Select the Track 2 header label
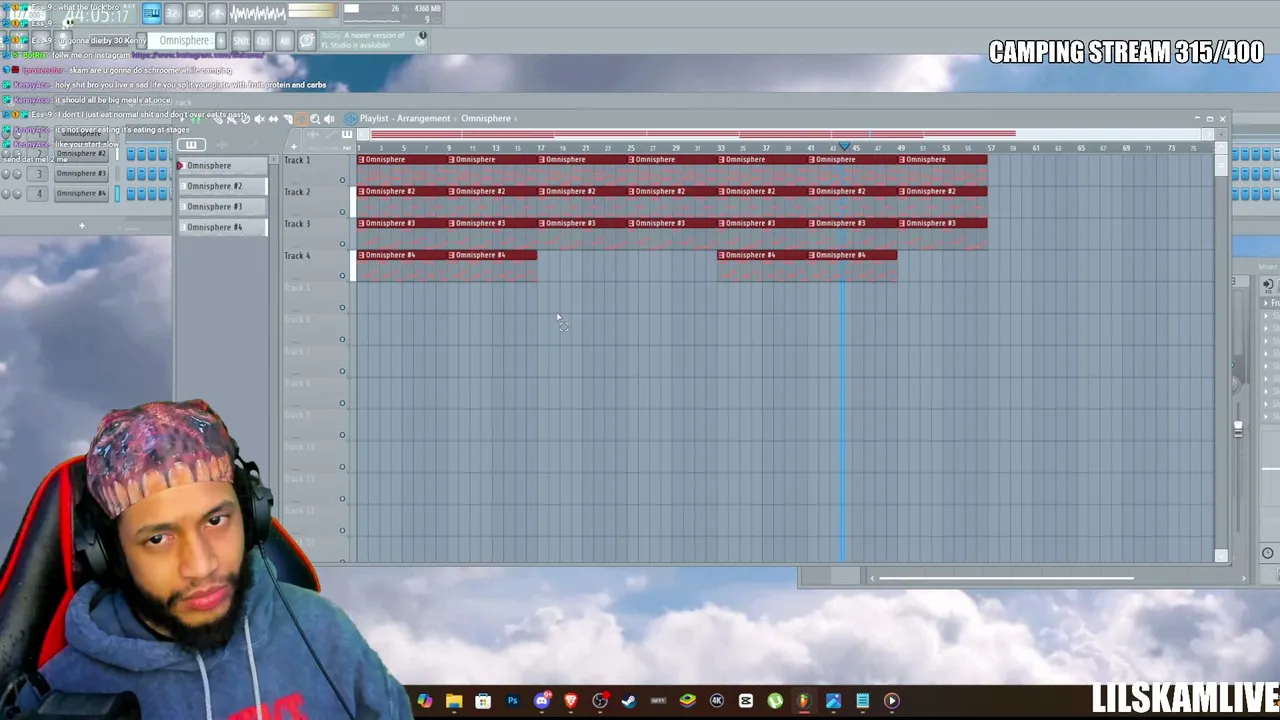Screen dimensions: 1280x720 point(297,192)
